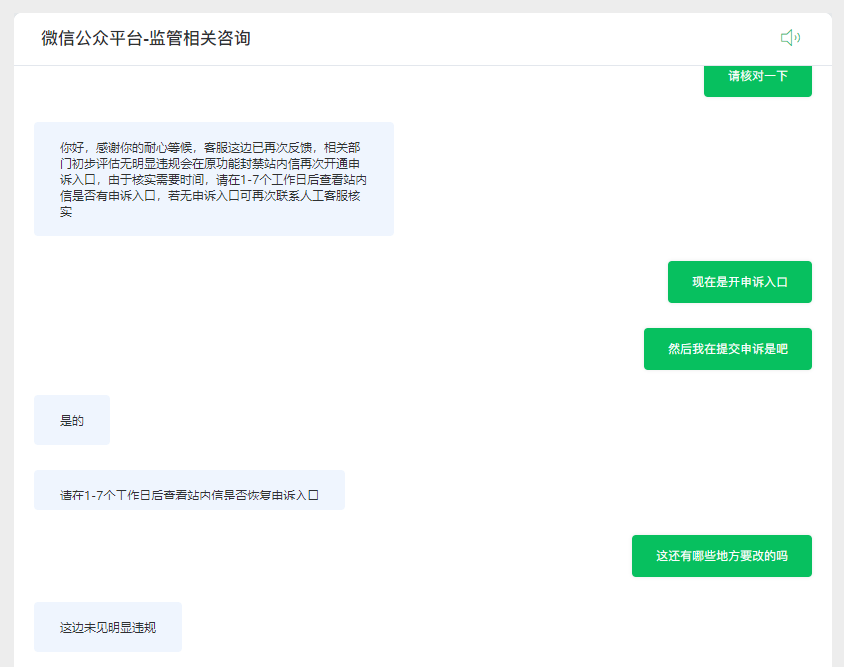Click the long reply starting 你好，感谢你的耐心等候
Image resolution: width=844 pixels, height=667 pixels.
point(214,179)
